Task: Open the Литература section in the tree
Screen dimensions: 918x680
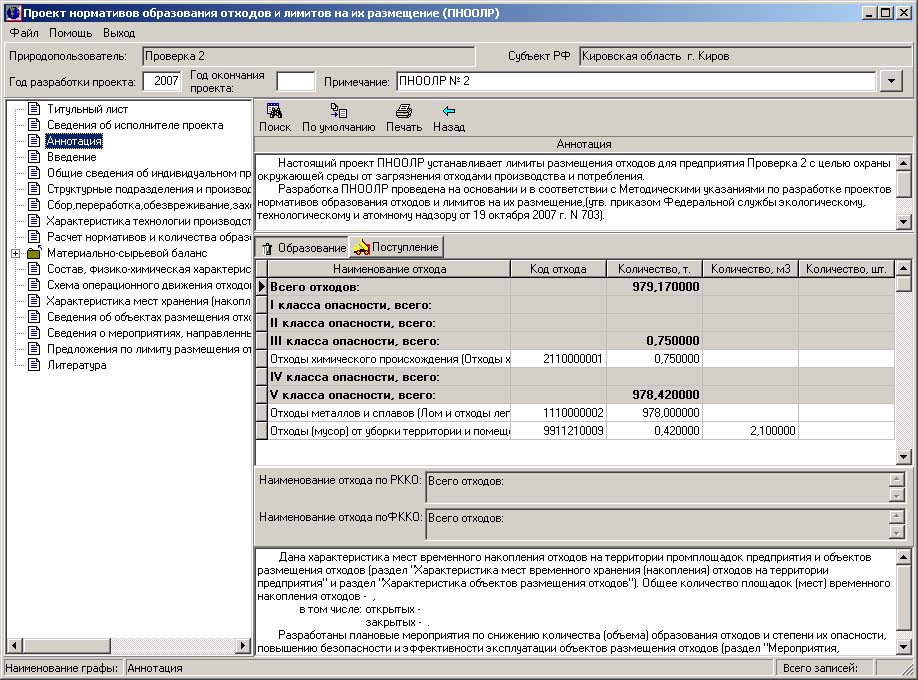Action: [76, 365]
